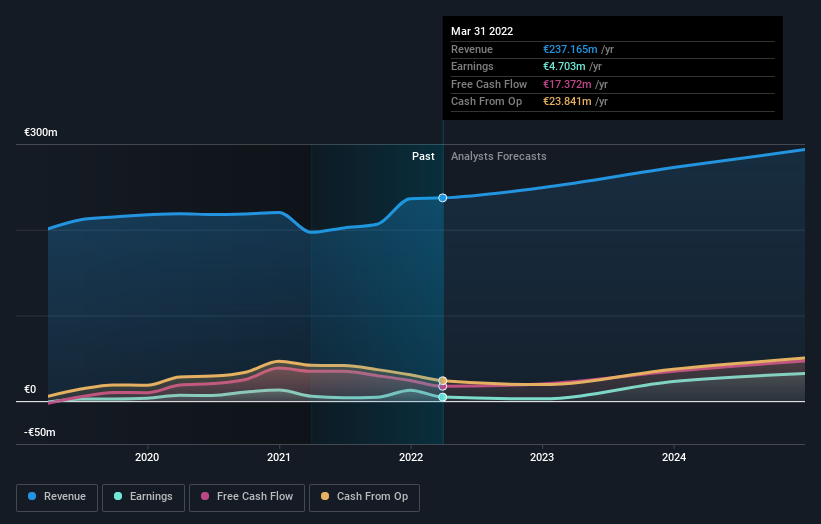Click the Past section label

point(423,157)
